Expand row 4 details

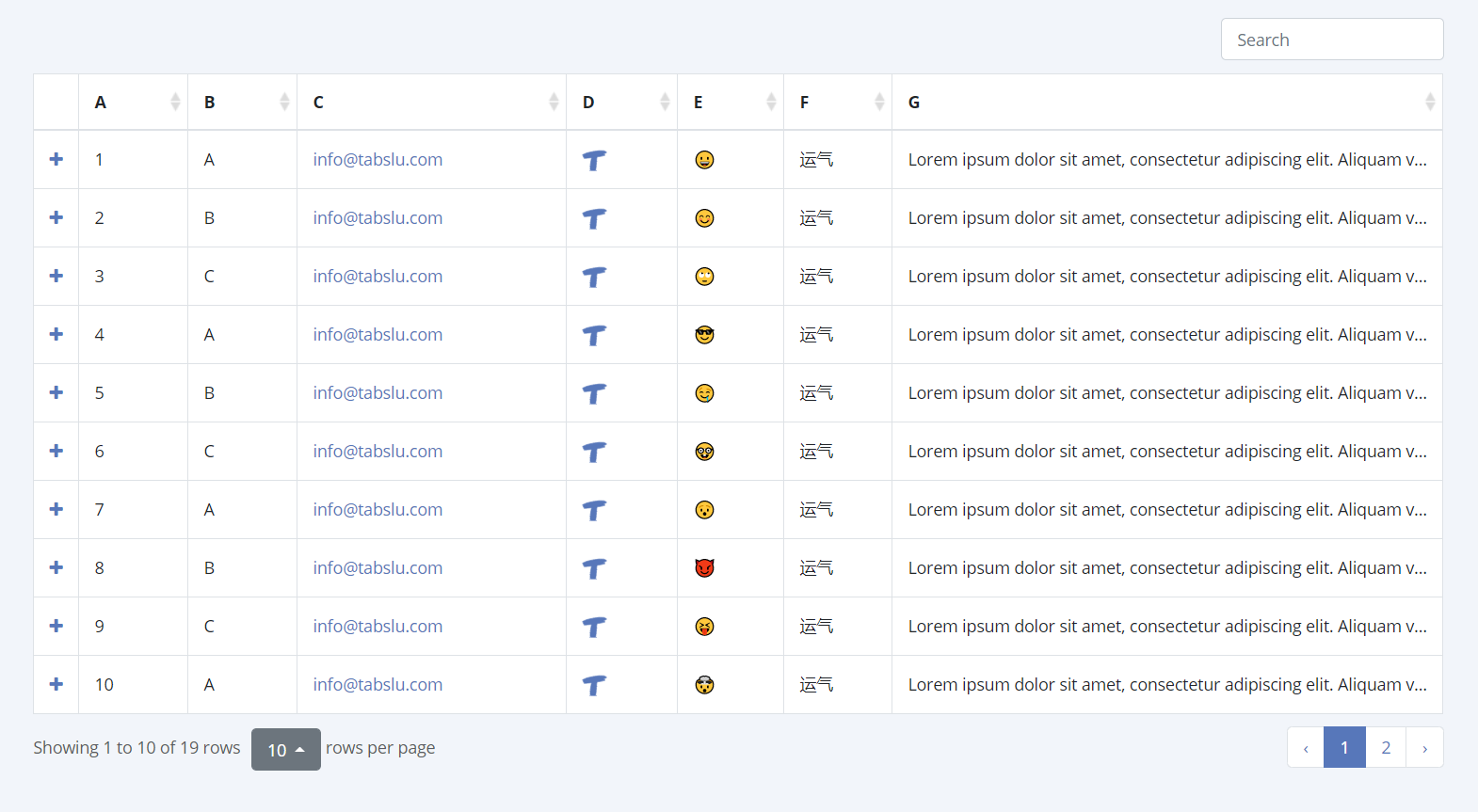click(x=56, y=334)
